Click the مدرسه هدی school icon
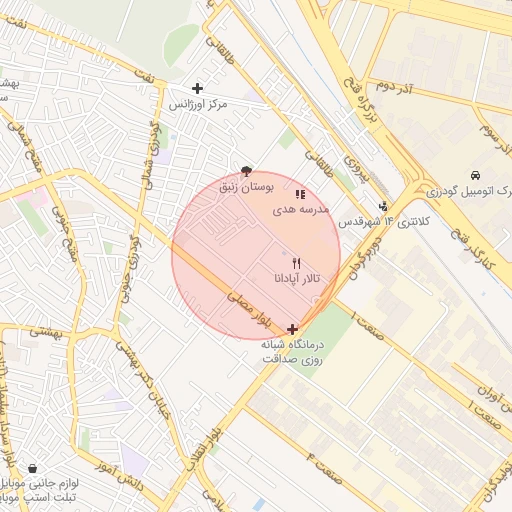This screenshot has width=512, height=512. (x=300, y=194)
